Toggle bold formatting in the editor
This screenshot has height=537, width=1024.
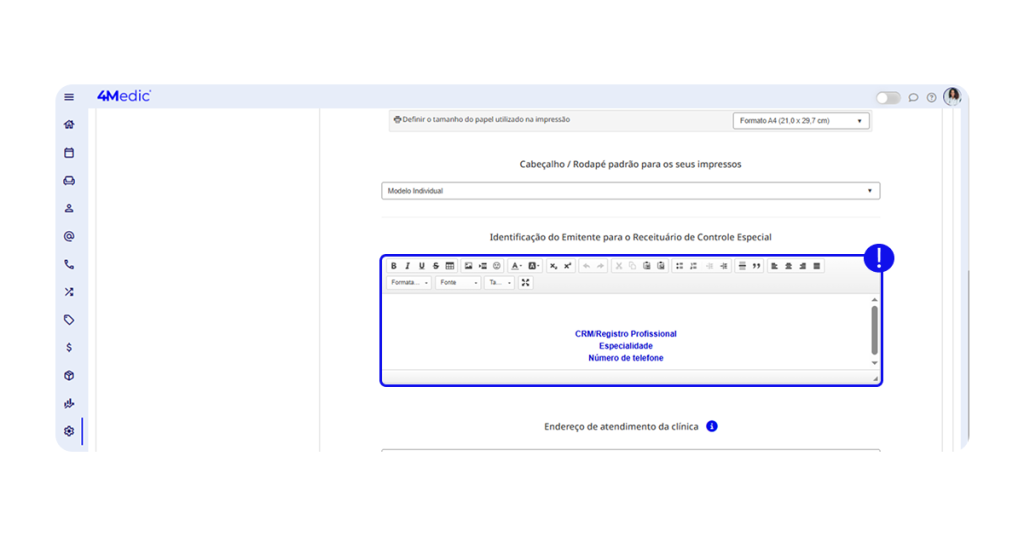pos(393,266)
